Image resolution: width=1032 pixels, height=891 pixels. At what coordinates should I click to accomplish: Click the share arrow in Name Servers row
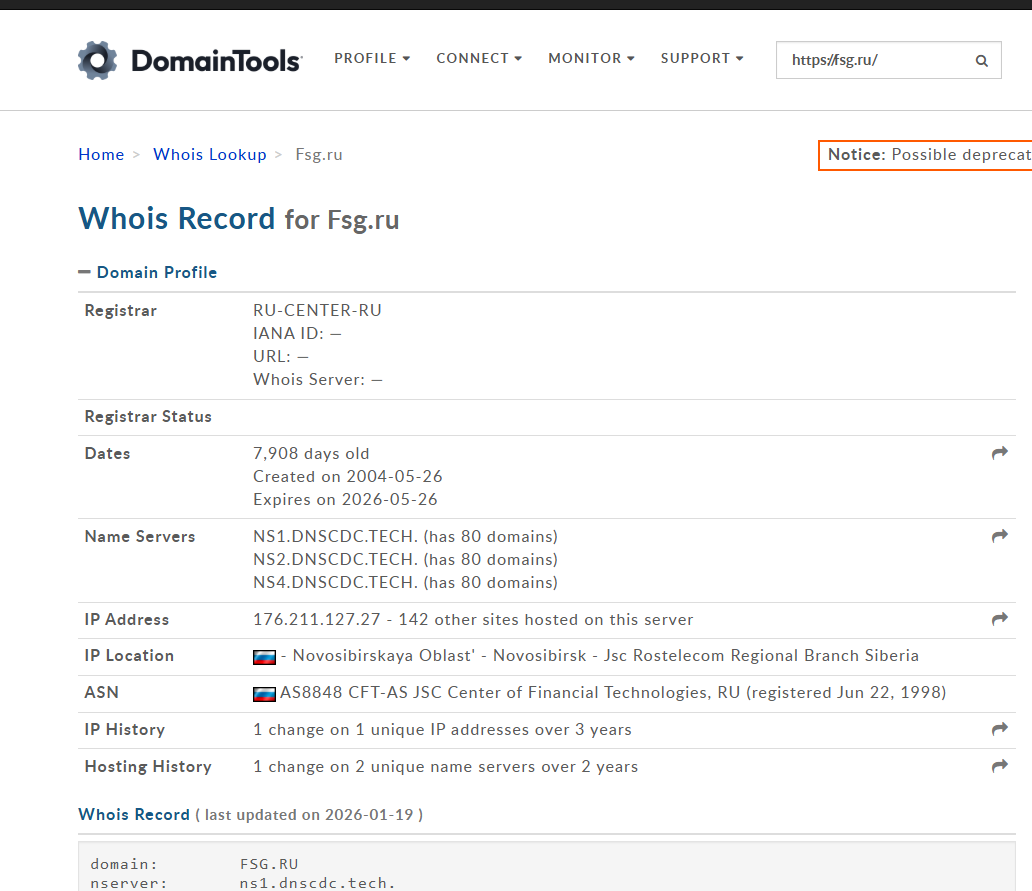(999, 537)
